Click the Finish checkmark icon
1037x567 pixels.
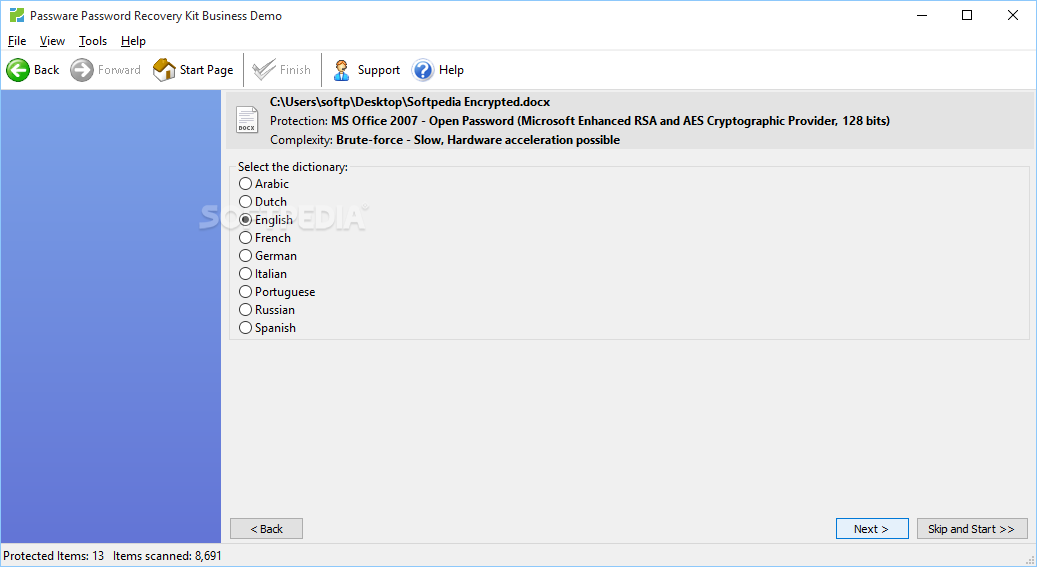click(264, 69)
